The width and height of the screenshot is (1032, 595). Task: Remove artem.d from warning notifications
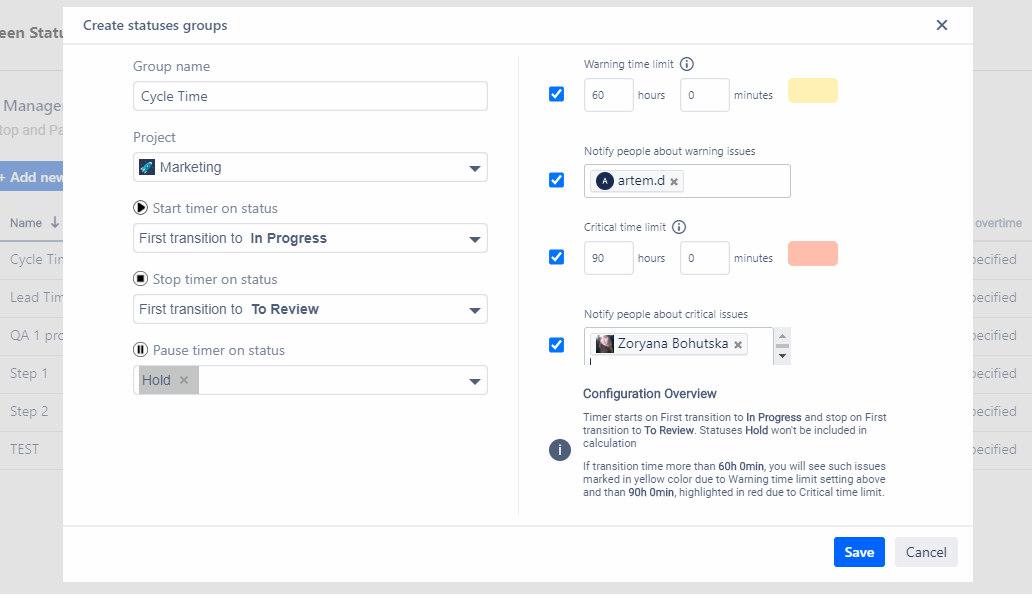coord(674,182)
